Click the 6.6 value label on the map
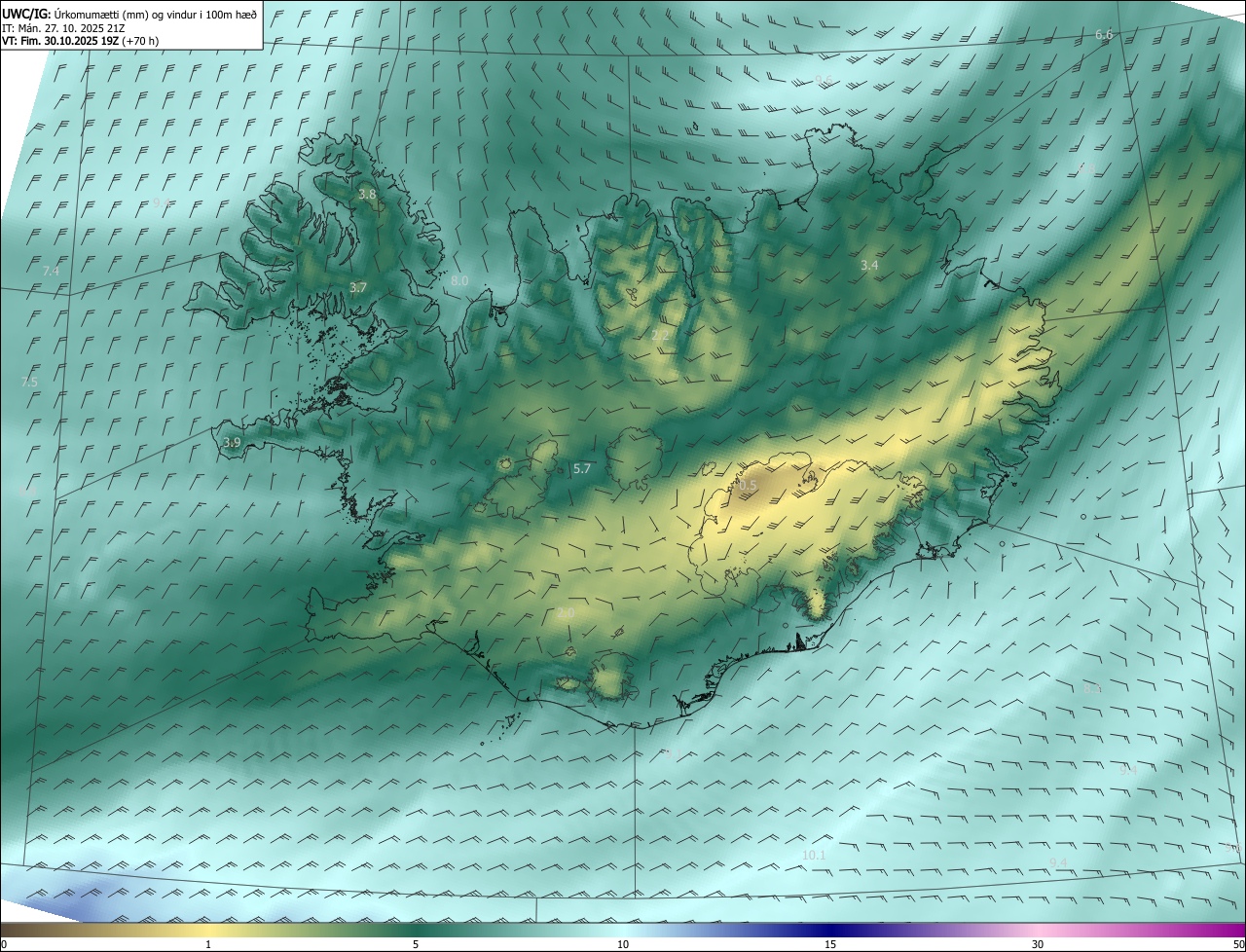 1104,35
